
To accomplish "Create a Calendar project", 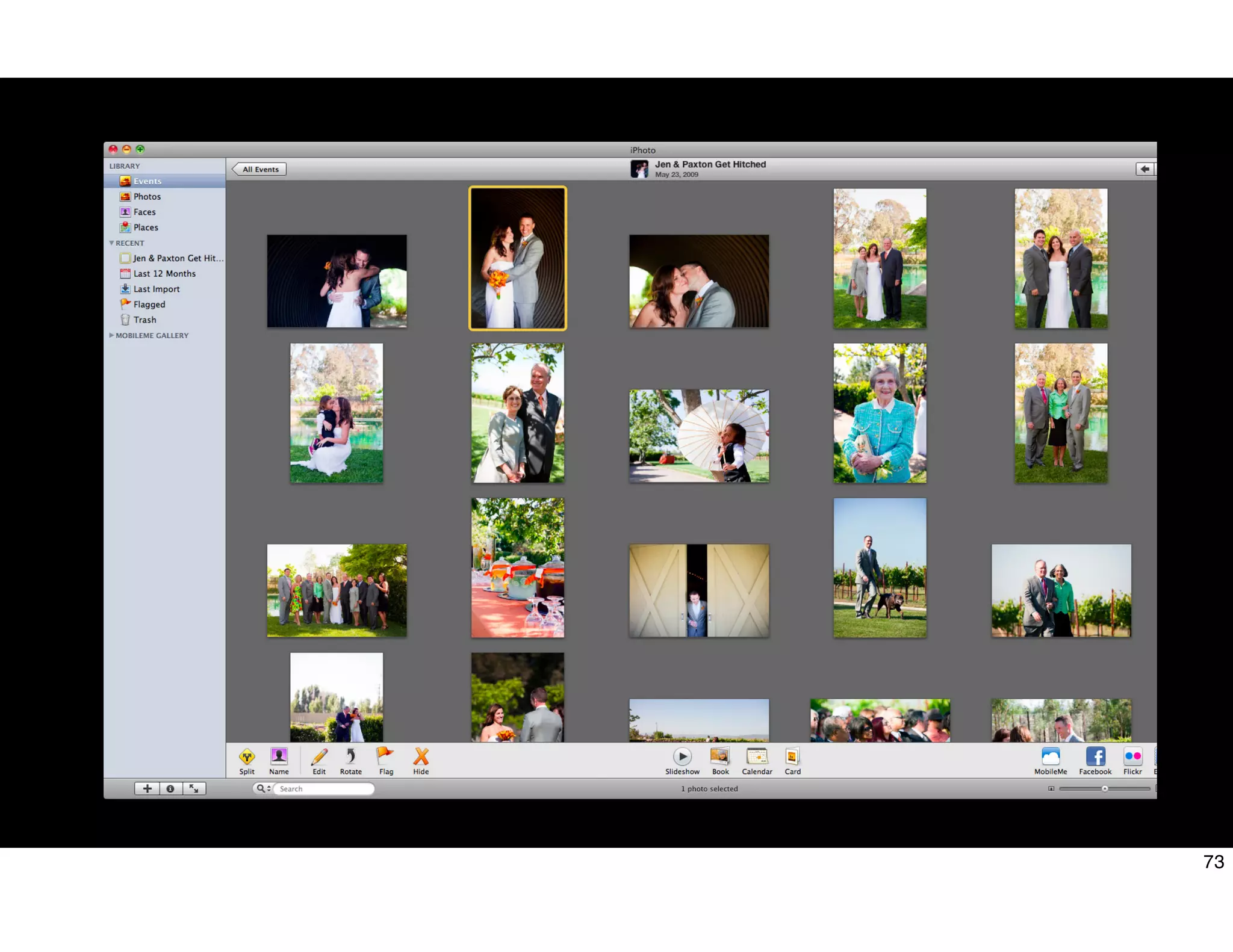I will (x=757, y=757).
